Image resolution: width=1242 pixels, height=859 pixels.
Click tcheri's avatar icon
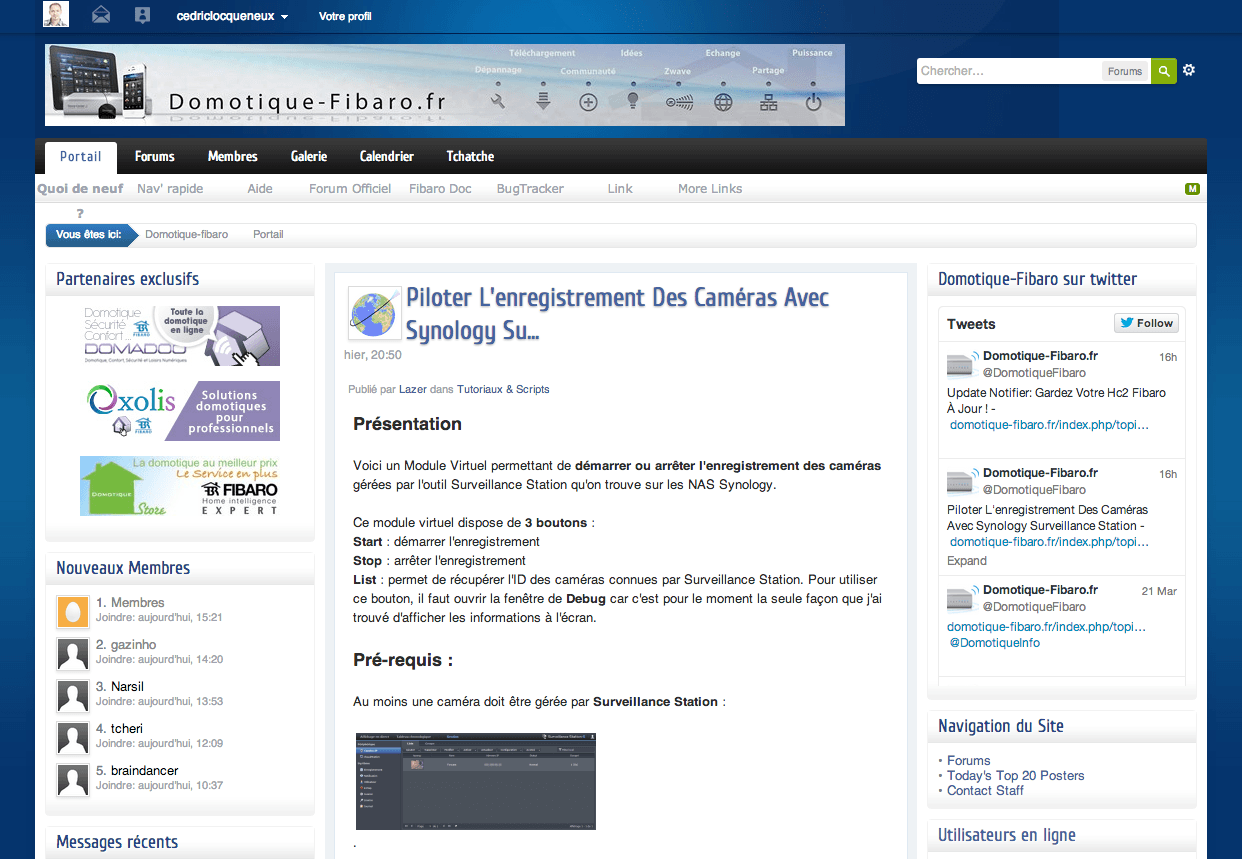pyautogui.click(x=73, y=738)
